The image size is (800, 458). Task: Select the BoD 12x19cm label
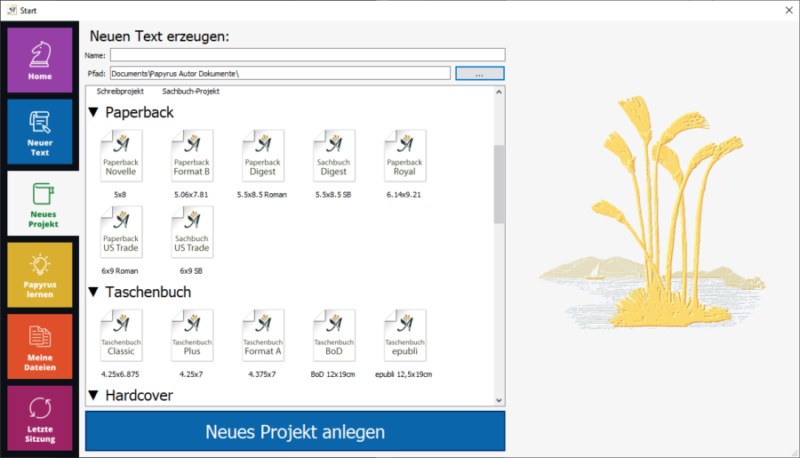(333, 374)
